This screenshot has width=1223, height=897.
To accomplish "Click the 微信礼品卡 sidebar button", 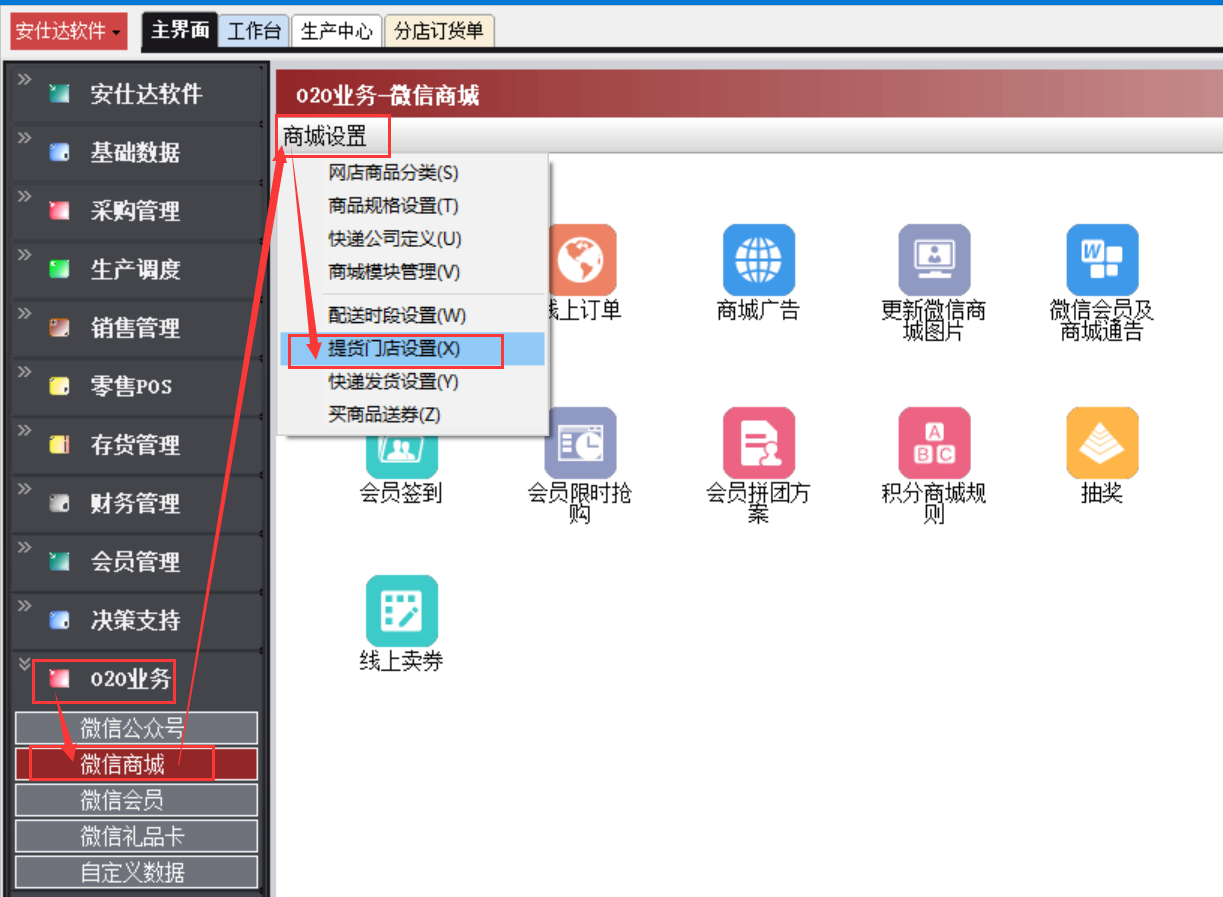I will [x=136, y=836].
